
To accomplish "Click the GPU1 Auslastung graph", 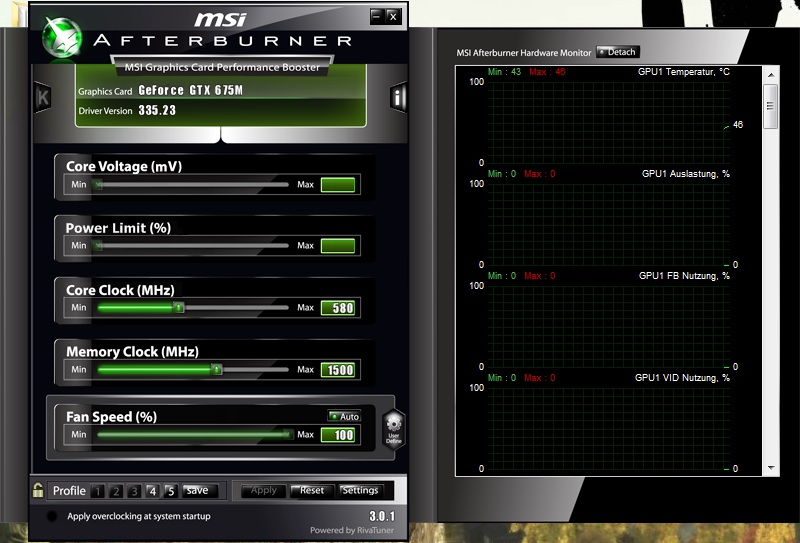I will click(609, 225).
